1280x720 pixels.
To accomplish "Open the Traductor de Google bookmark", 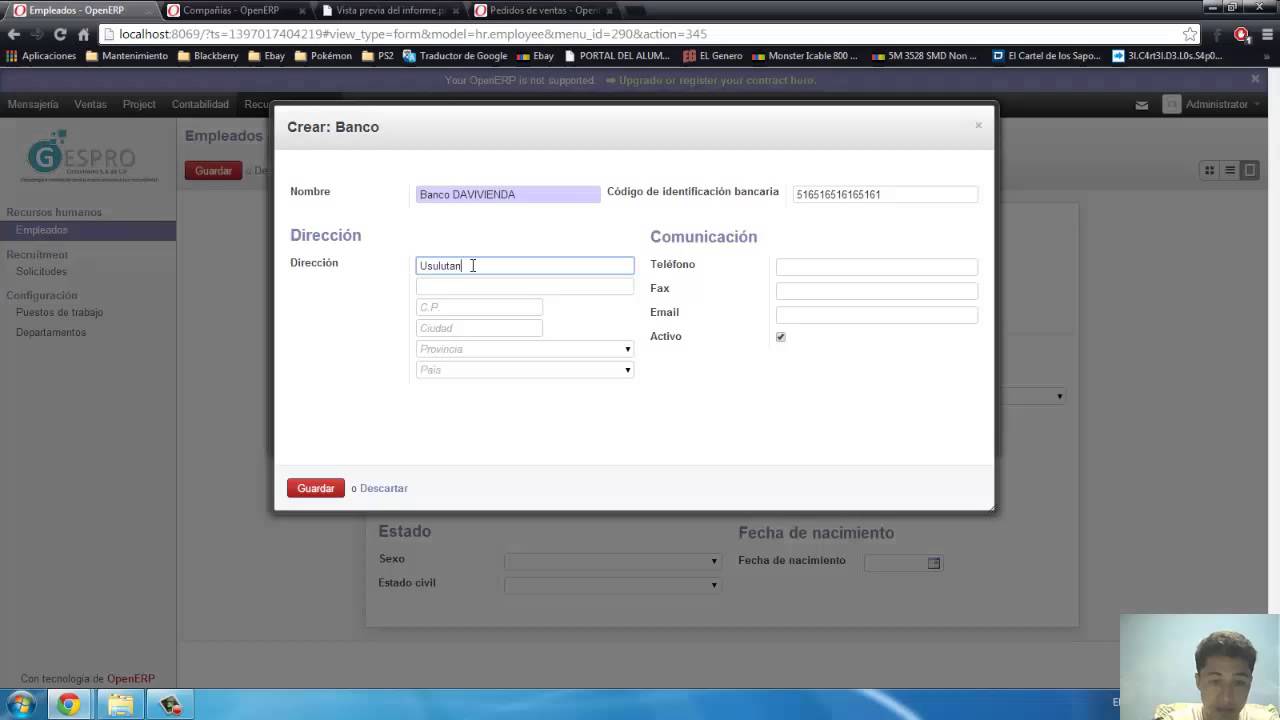I will click(x=455, y=56).
